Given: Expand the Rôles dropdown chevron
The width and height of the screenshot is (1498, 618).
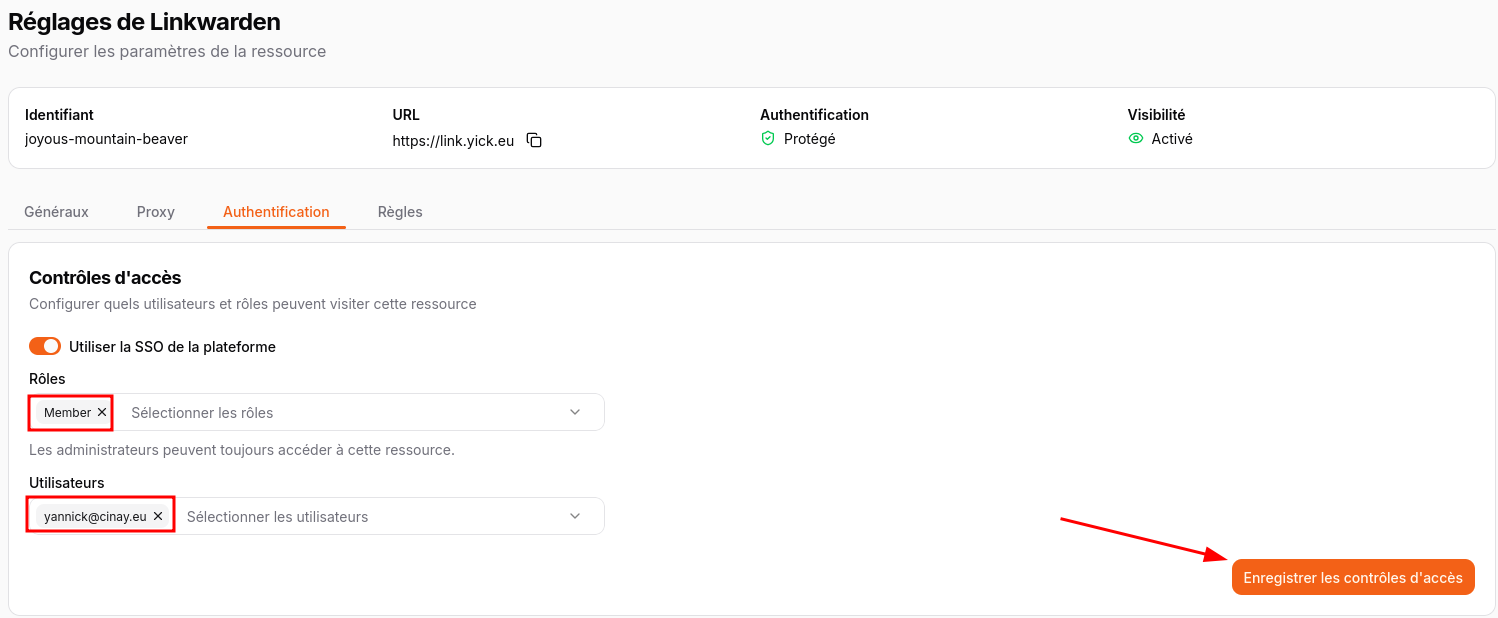Looking at the screenshot, I should (x=575, y=412).
